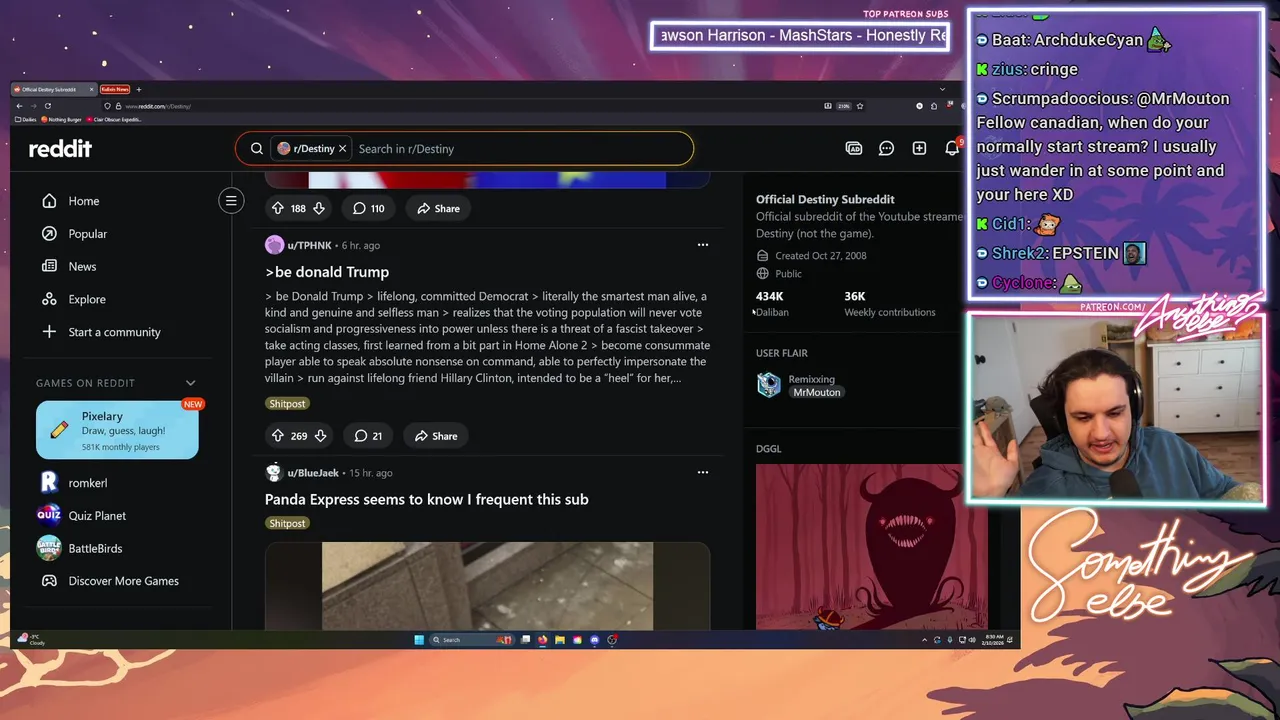
Task: Open options menu for u/TPHNK post
Action: pos(702,245)
